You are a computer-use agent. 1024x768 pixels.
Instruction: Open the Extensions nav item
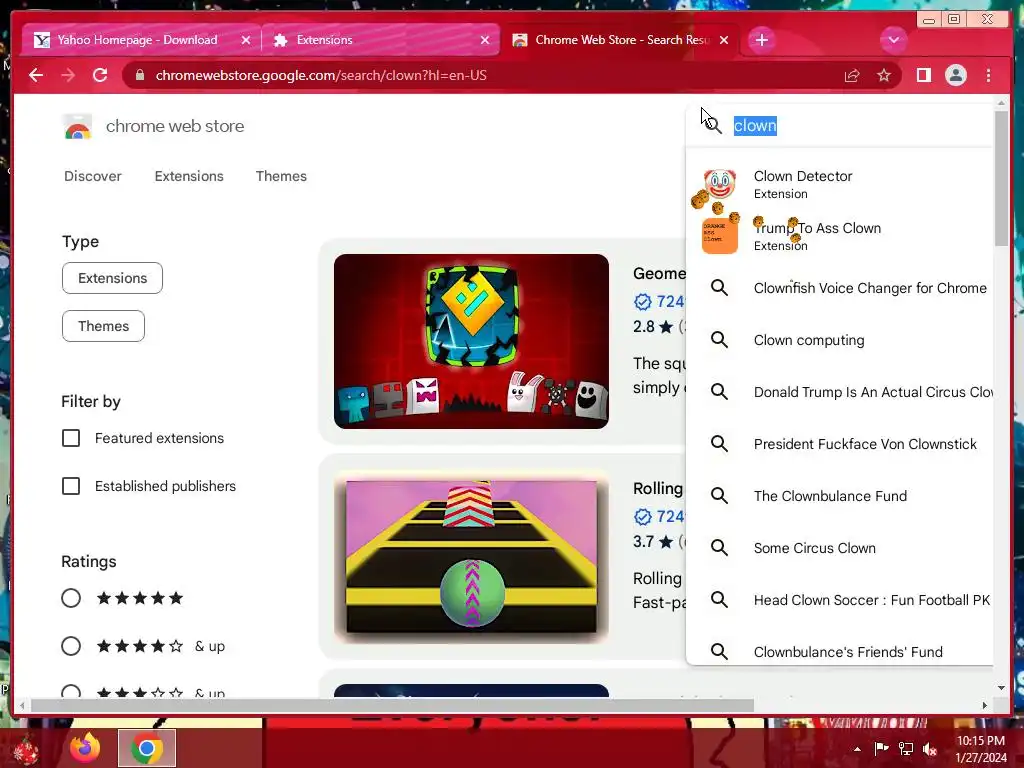(189, 176)
